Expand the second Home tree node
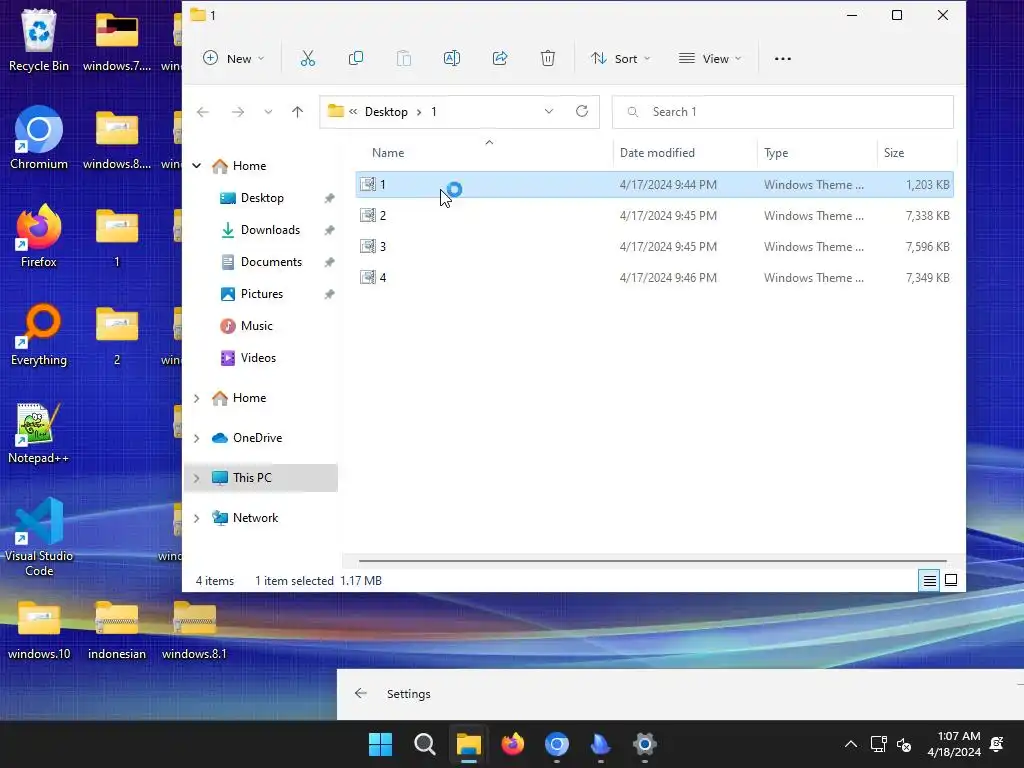This screenshot has width=1024, height=768. coord(197,398)
